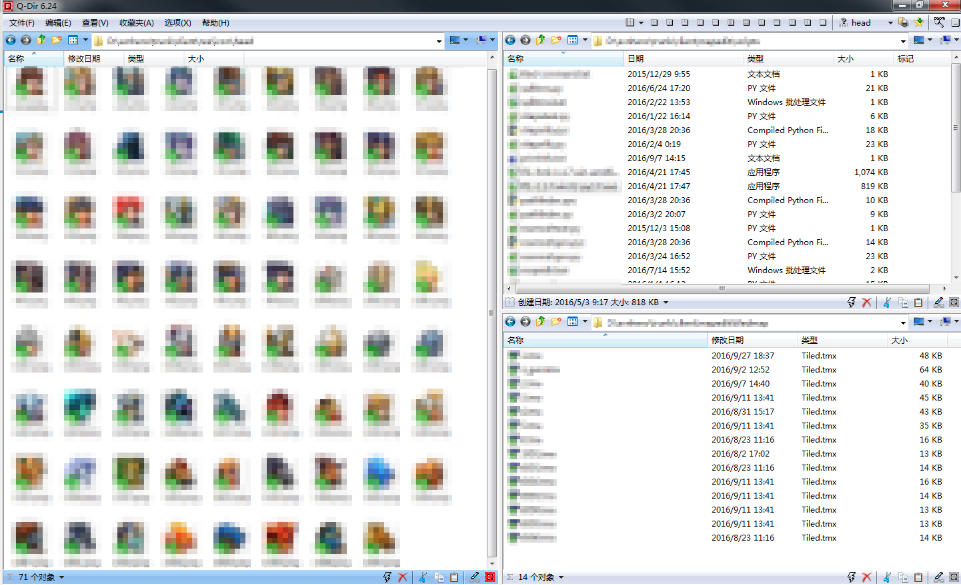
Task: Click the print icon in main toolbar
Action: point(903,23)
